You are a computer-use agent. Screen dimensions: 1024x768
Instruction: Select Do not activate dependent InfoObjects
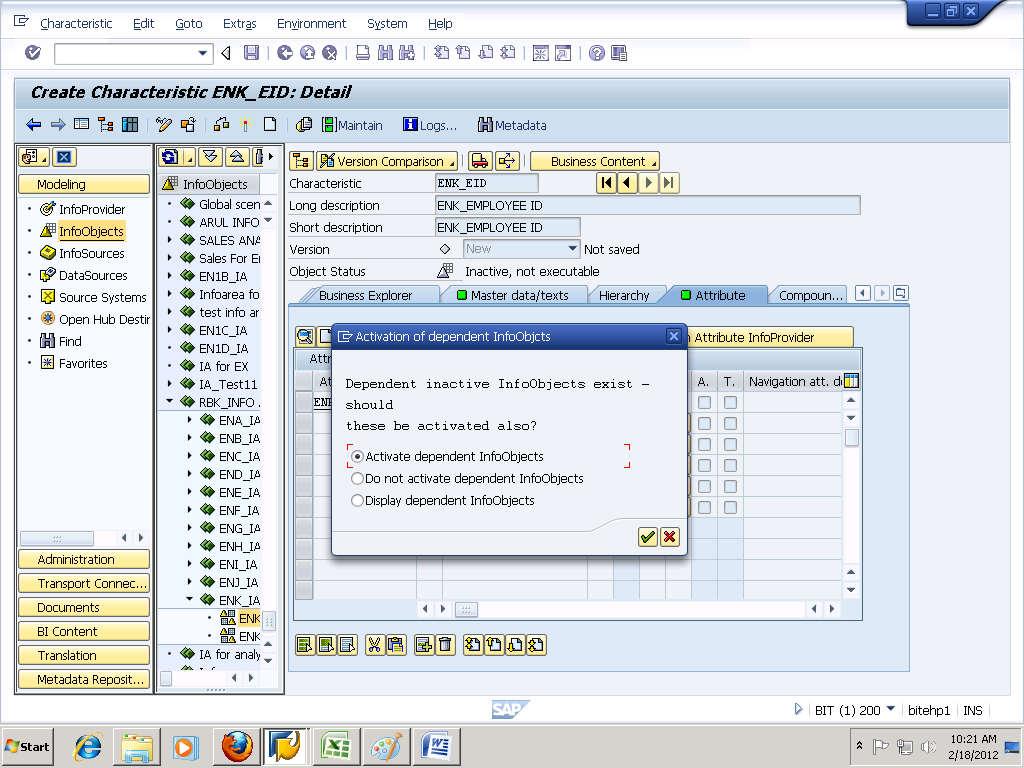[357, 479]
